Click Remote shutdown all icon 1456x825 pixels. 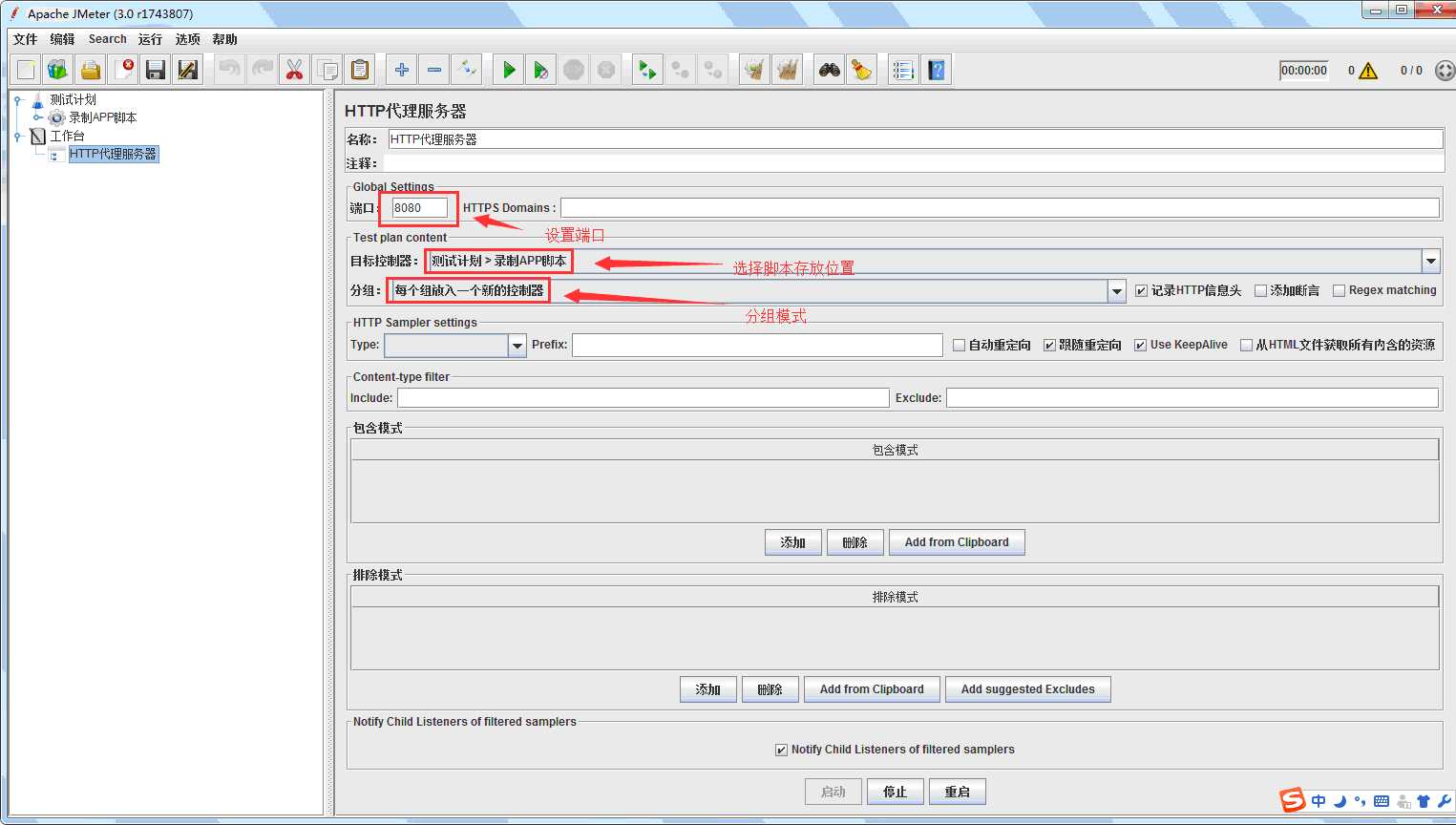click(713, 70)
